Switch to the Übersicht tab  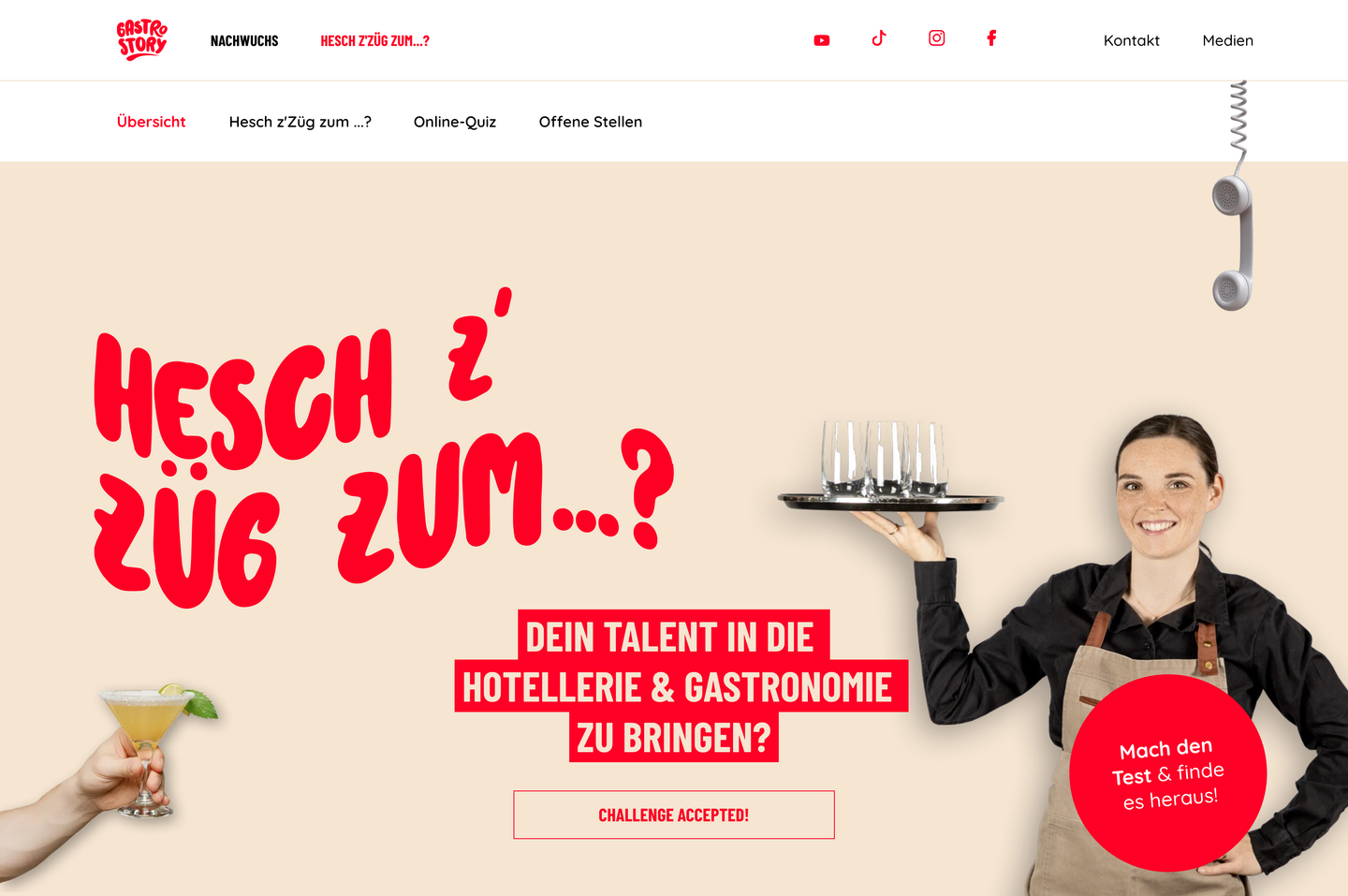[151, 122]
